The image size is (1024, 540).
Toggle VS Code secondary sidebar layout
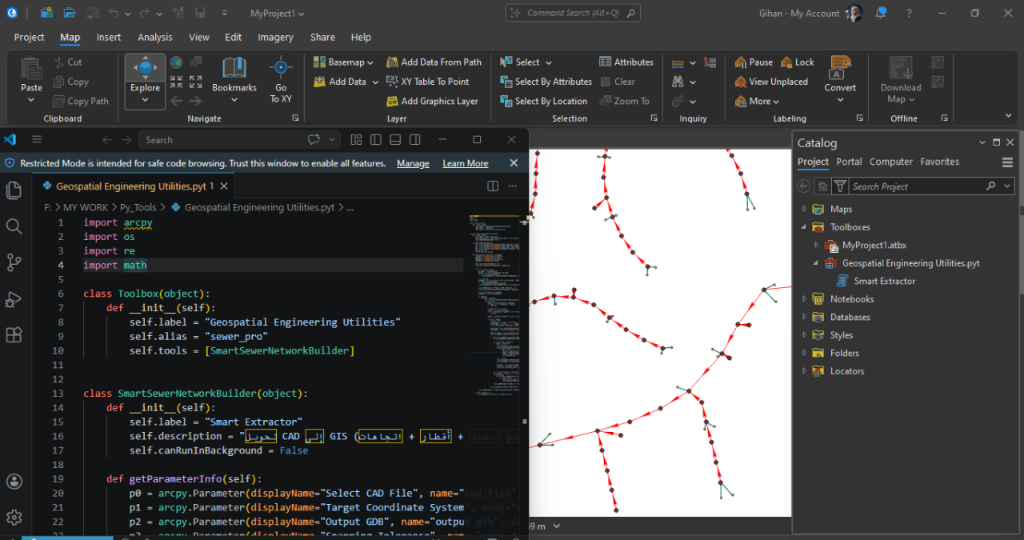[415, 140]
